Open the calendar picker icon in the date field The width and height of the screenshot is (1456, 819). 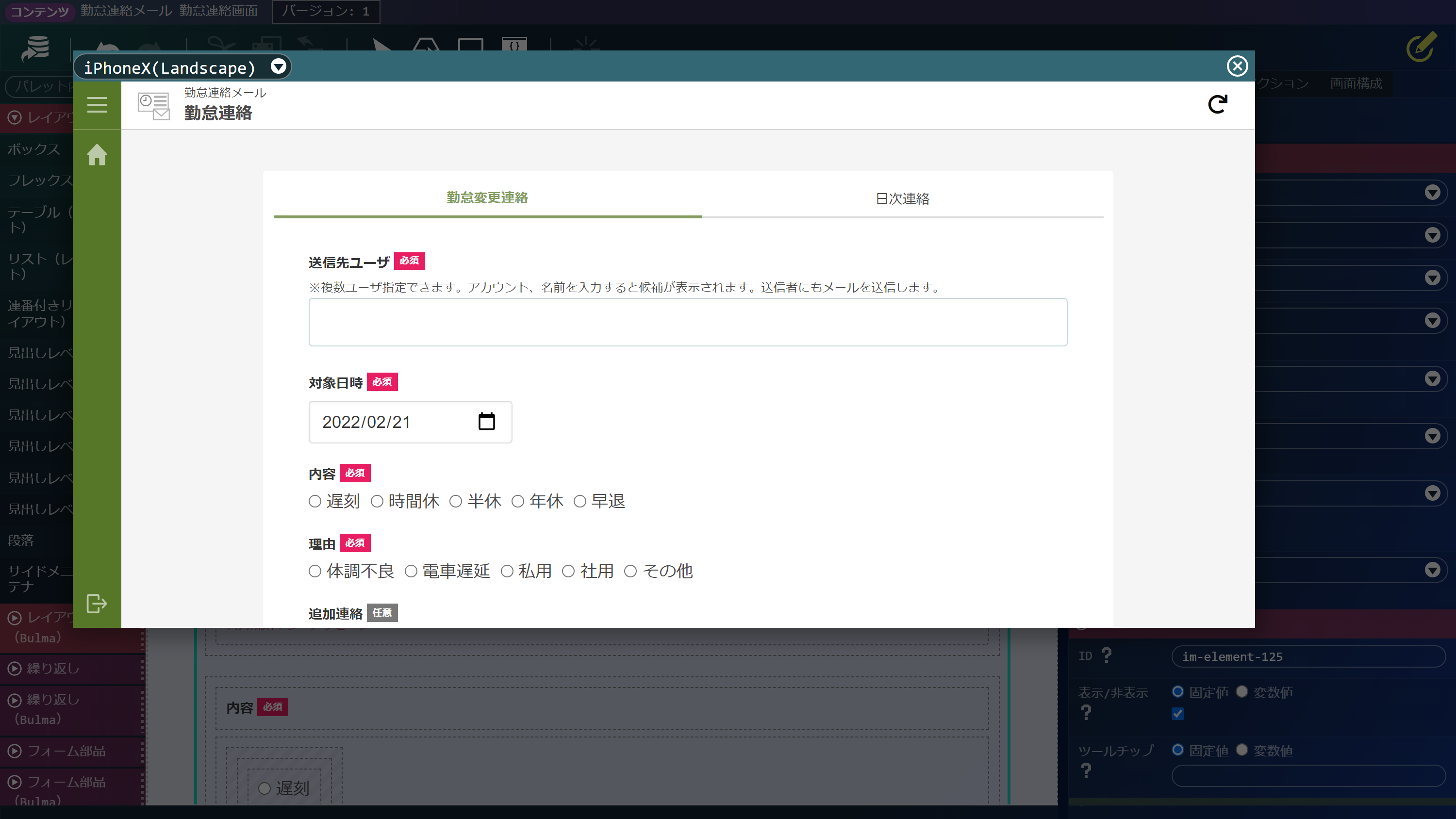(x=487, y=421)
